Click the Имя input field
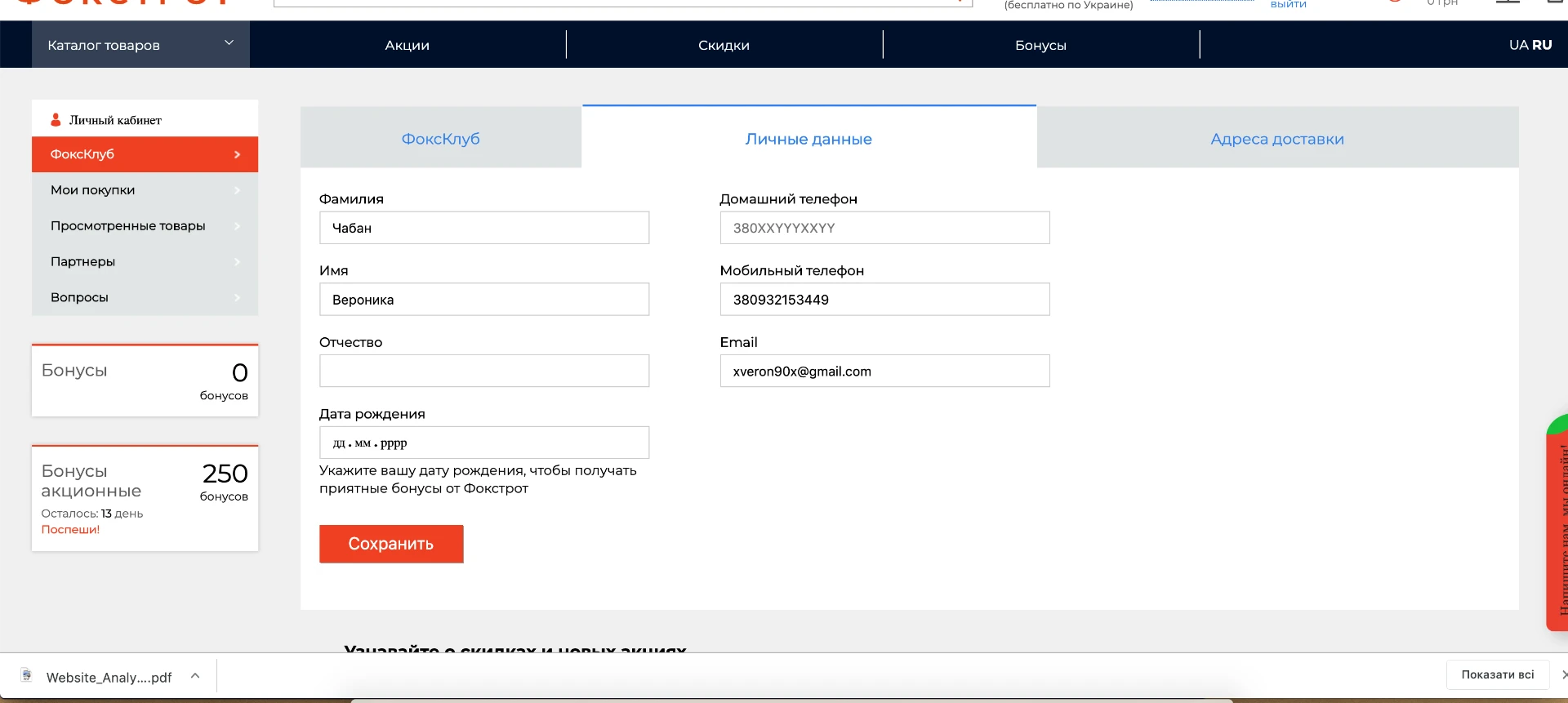This screenshot has width=1568, height=703. (x=484, y=300)
